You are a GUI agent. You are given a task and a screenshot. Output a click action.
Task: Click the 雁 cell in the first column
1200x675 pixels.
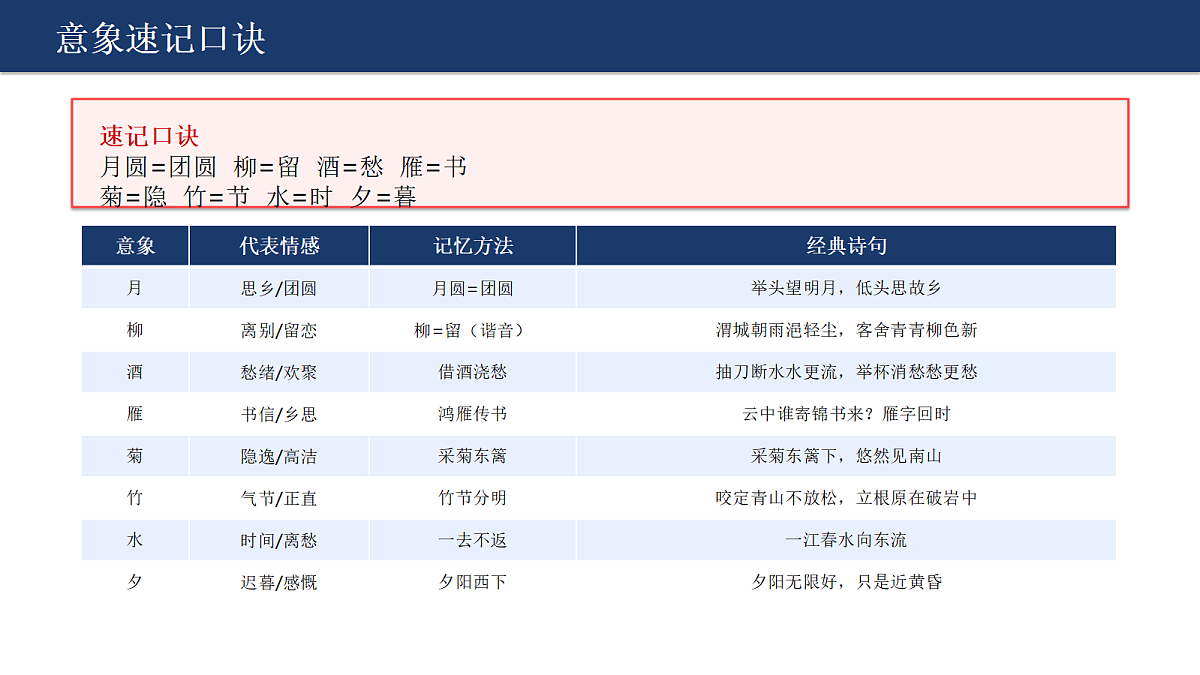click(136, 414)
